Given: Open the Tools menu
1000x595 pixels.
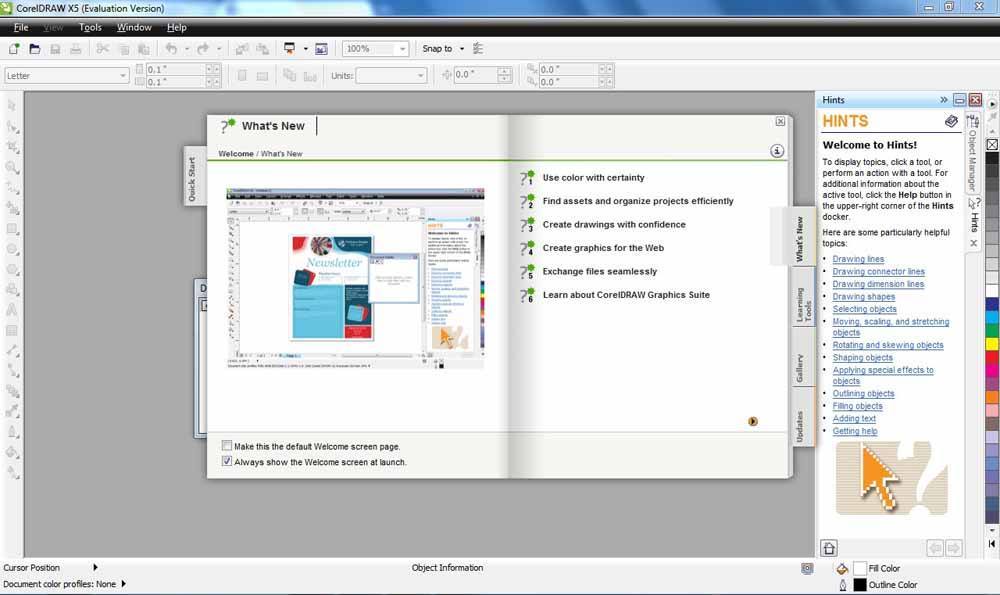Looking at the screenshot, I should [90, 27].
